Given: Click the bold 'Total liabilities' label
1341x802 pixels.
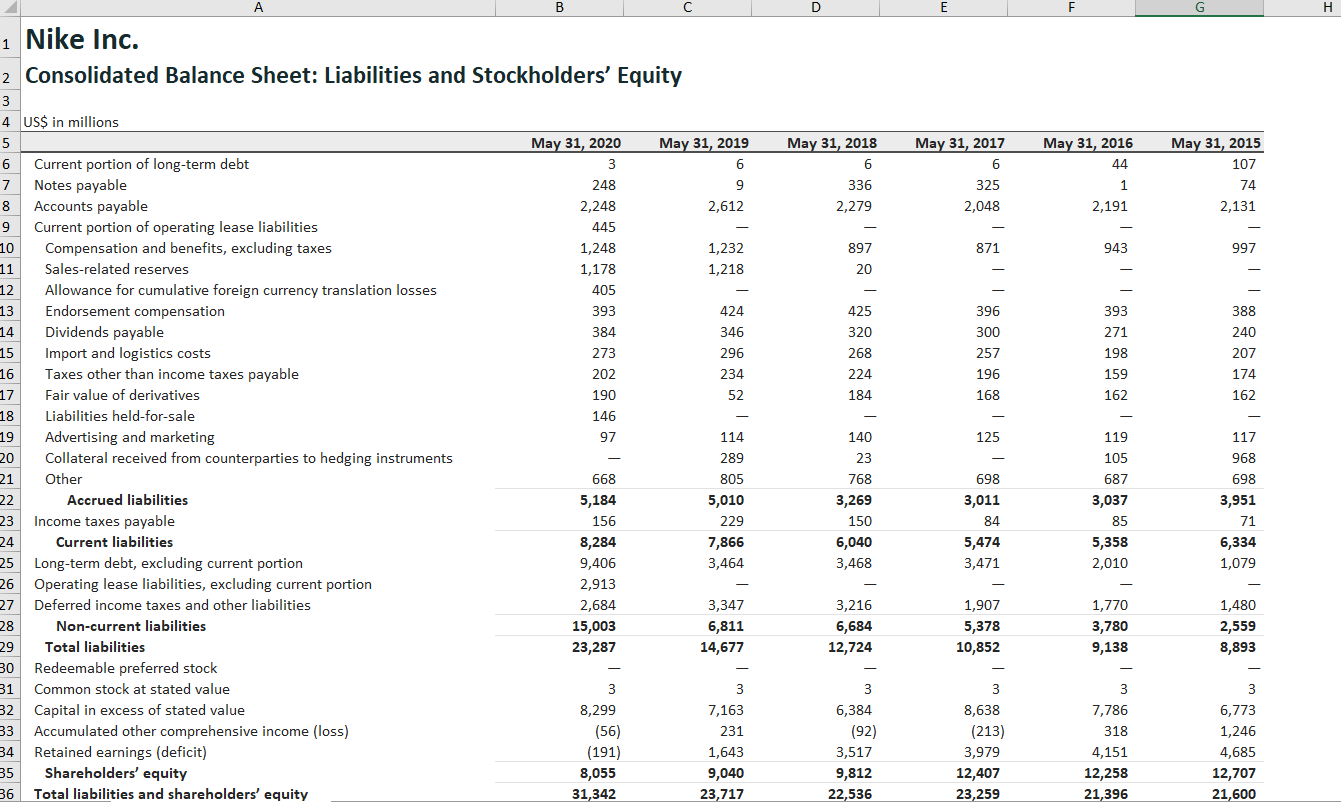Looking at the screenshot, I should [x=95, y=647].
